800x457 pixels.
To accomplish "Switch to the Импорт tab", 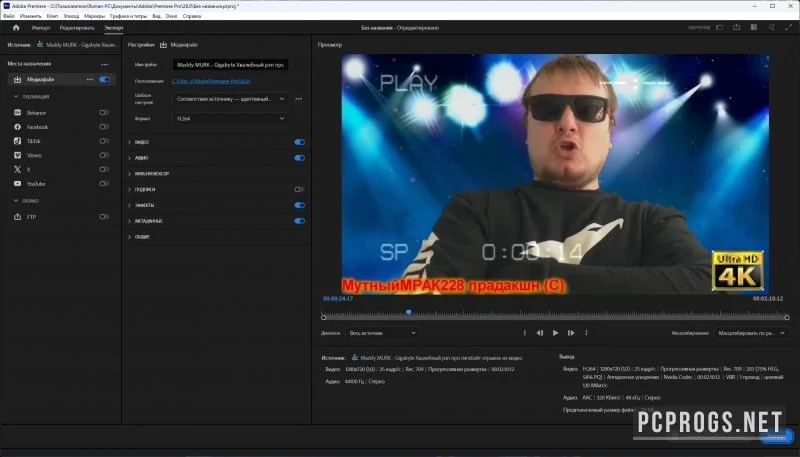I will [41, 28].
